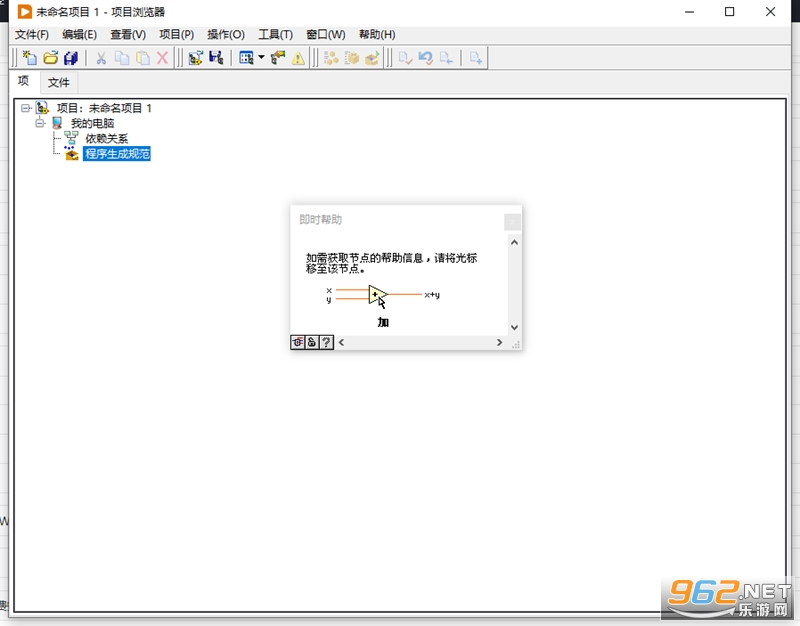Click the Cut scissors icon
The image size is (800, 626).
click(101, 58)
